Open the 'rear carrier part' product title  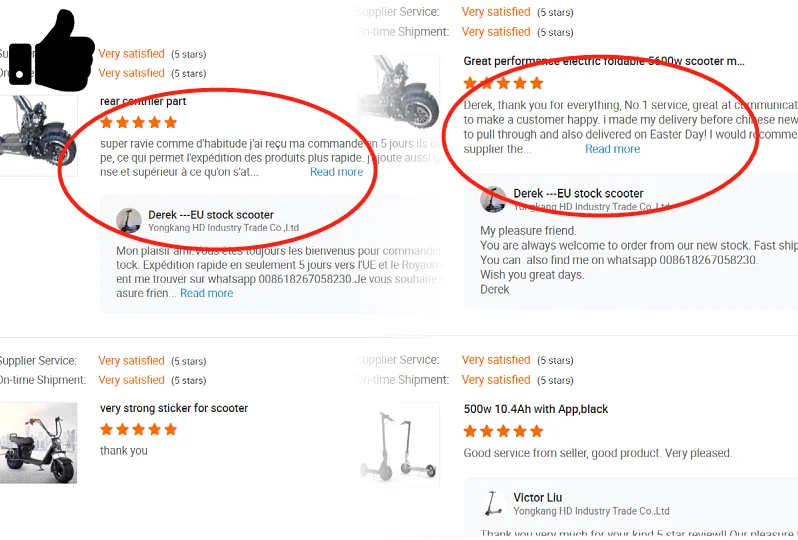coord(143,101)
